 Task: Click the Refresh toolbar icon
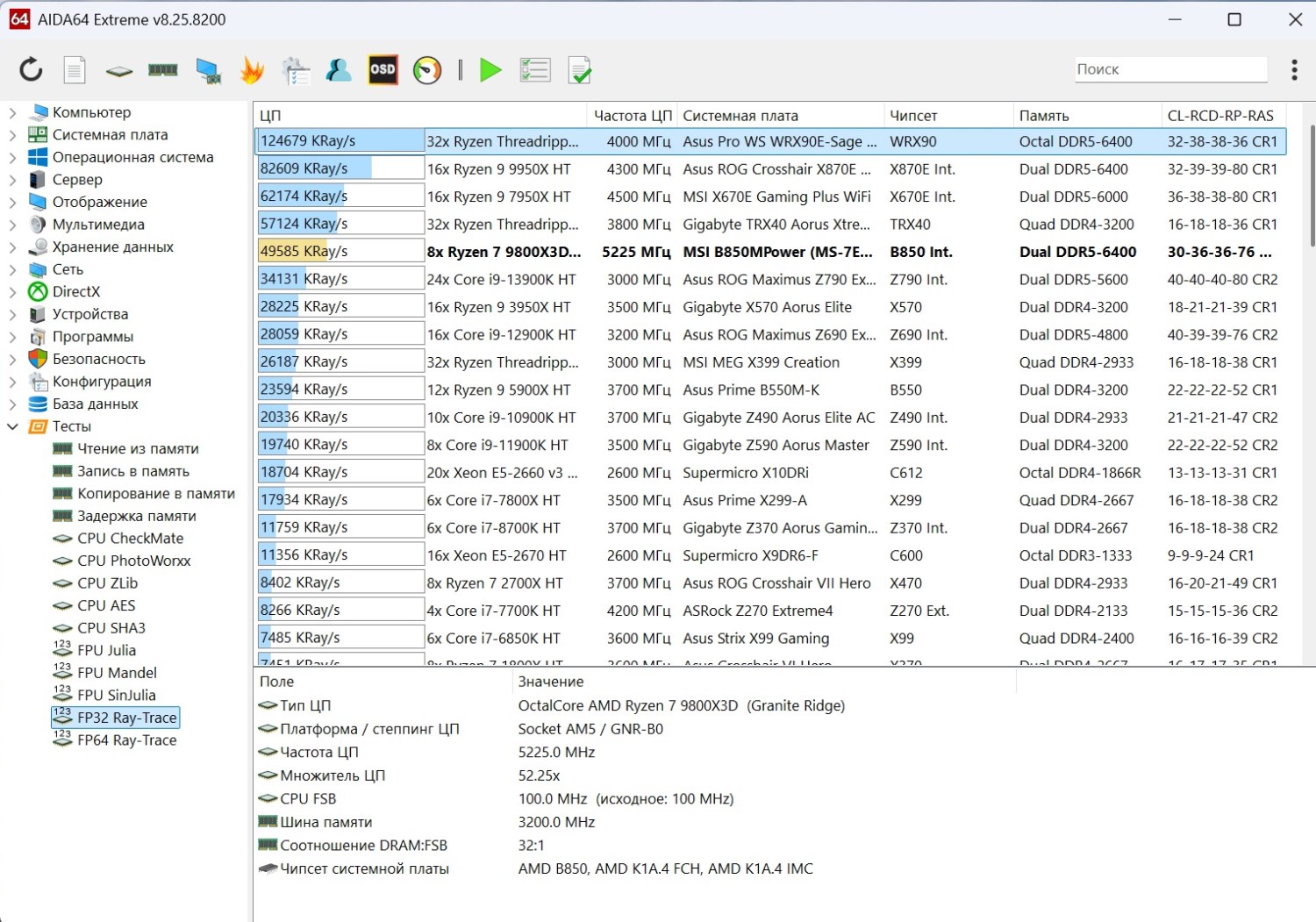(31, 69)
